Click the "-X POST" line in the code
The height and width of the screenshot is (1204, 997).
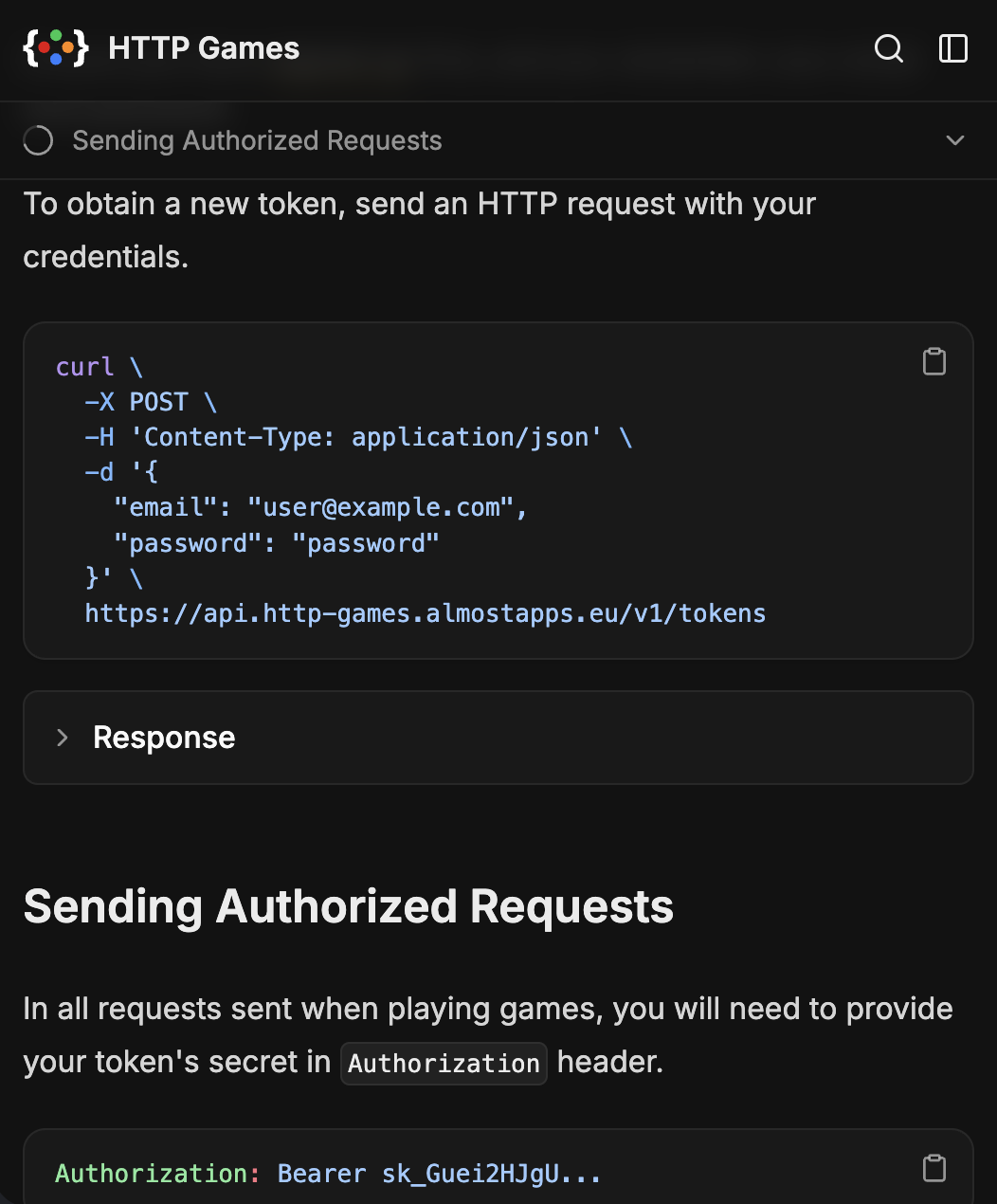pos(136,402)
